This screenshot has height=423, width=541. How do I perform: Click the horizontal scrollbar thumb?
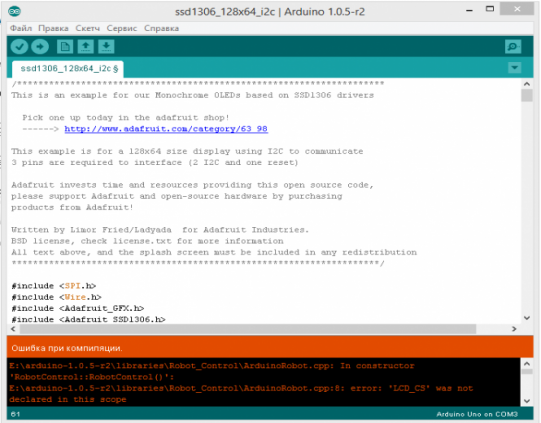click(x=248, y=329)
